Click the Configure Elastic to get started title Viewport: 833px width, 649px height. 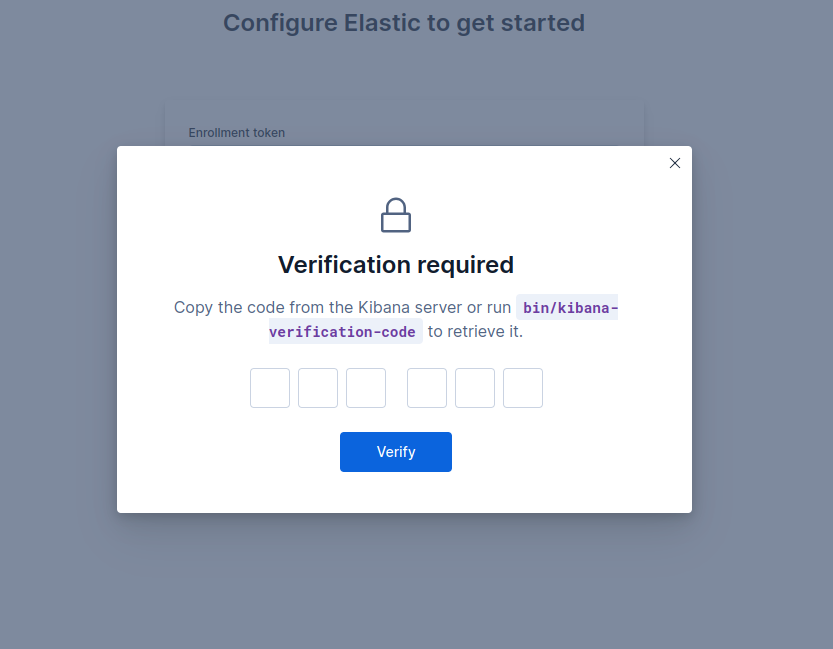click(403, 22)
